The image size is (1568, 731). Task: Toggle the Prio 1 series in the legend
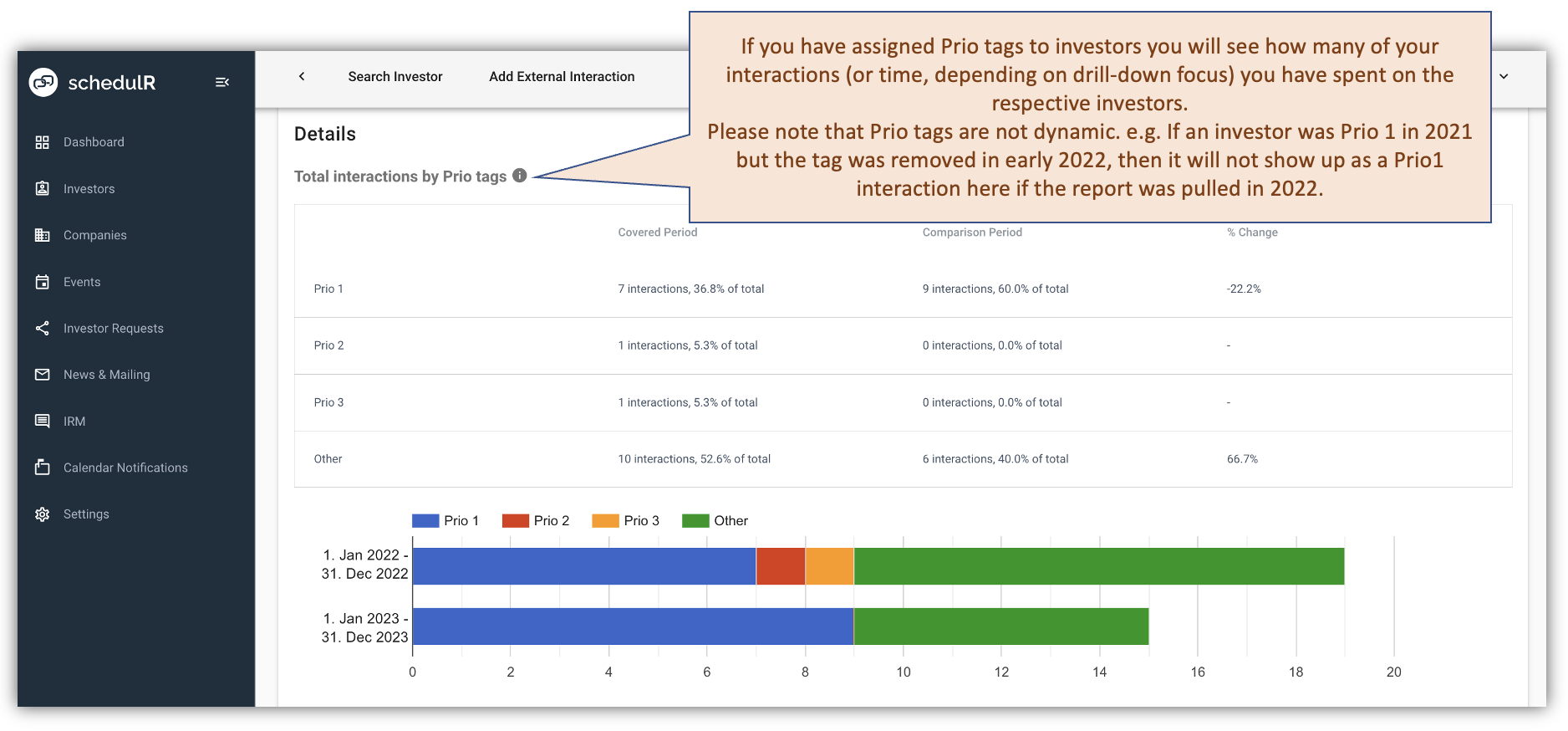click(425, 519)
